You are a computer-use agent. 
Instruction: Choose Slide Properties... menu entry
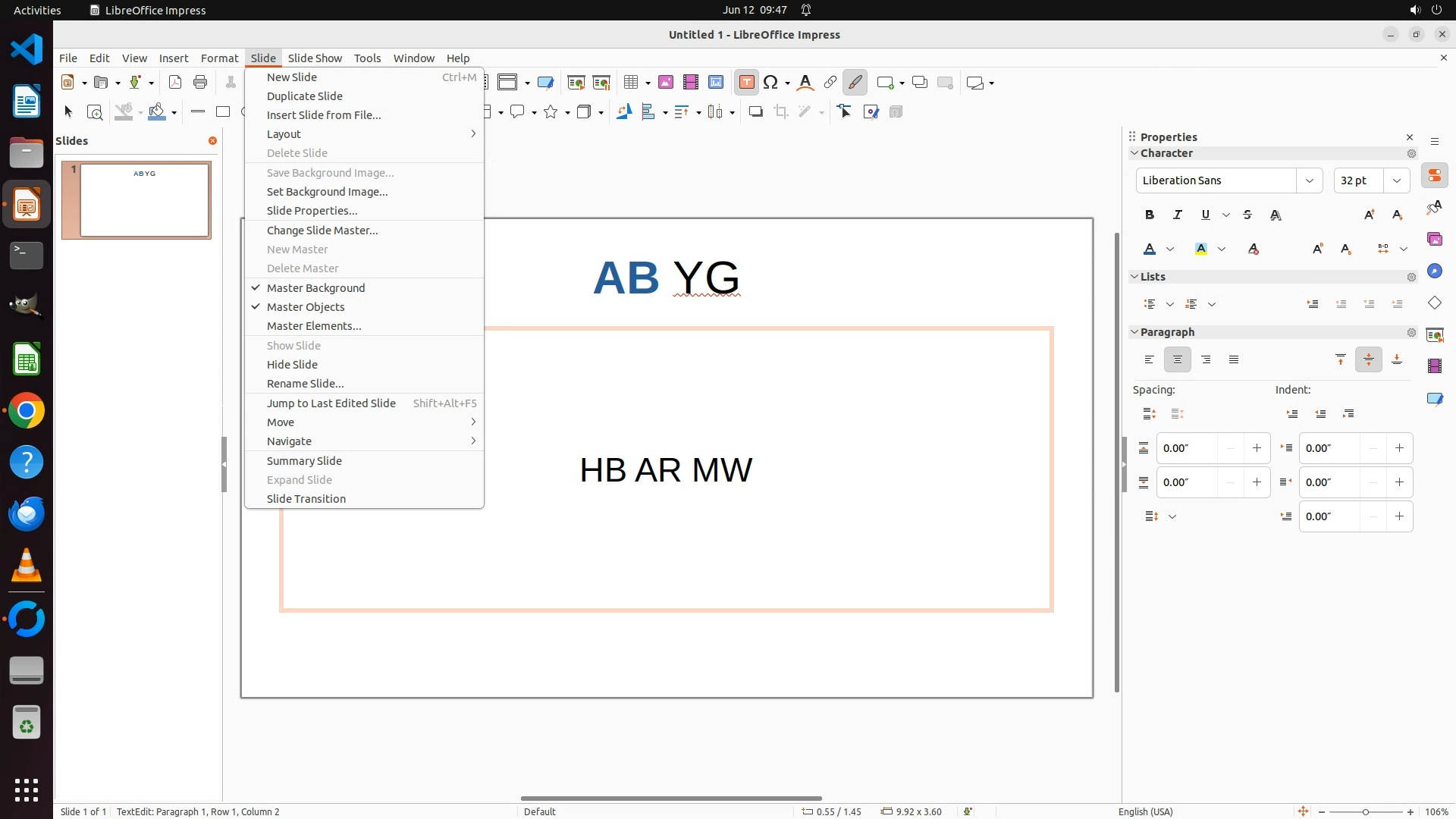coord(312,211)
